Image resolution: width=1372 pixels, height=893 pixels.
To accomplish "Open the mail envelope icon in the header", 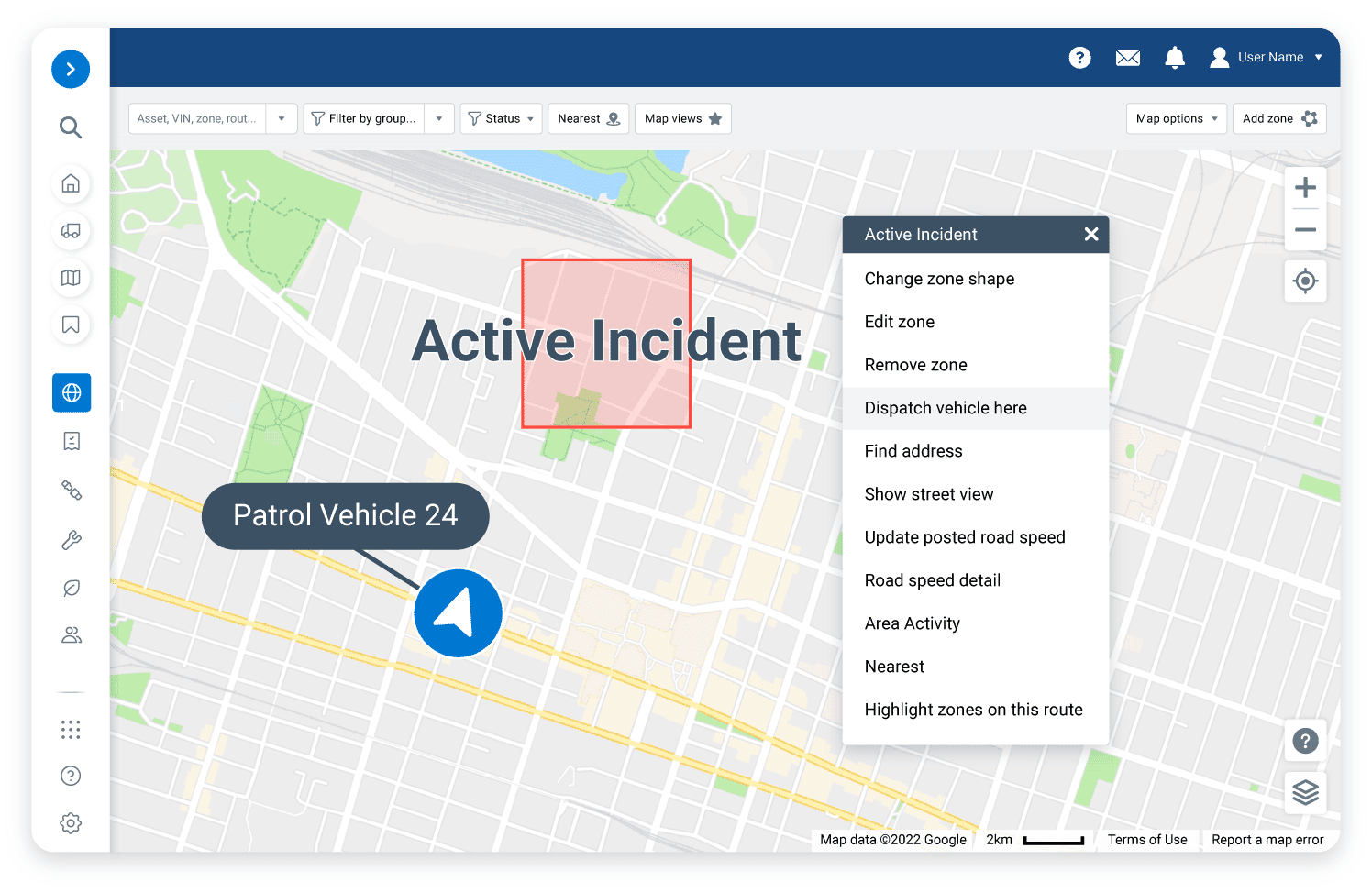I will [1128, 58].
